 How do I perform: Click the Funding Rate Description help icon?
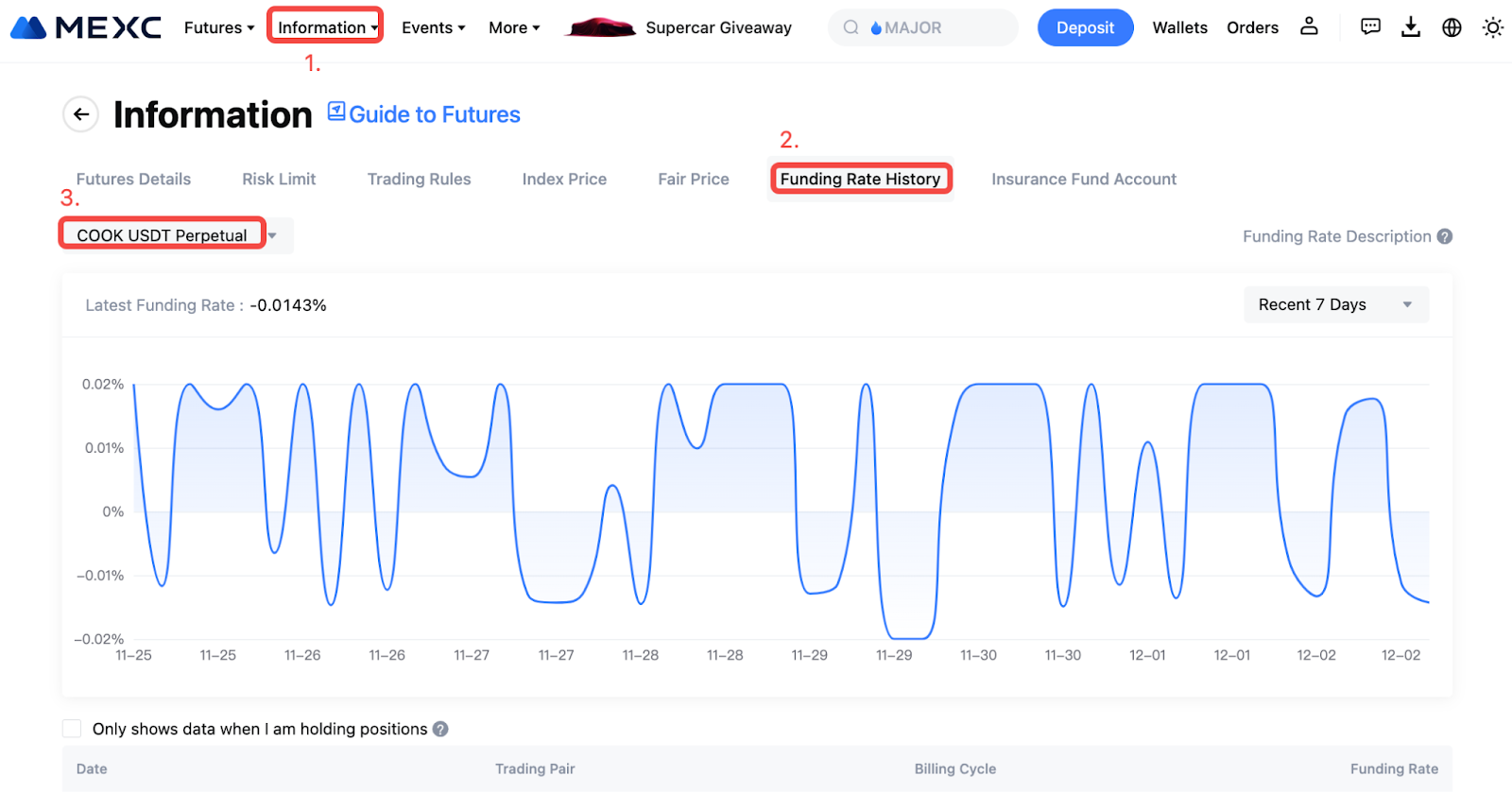tap(1445, 236)
